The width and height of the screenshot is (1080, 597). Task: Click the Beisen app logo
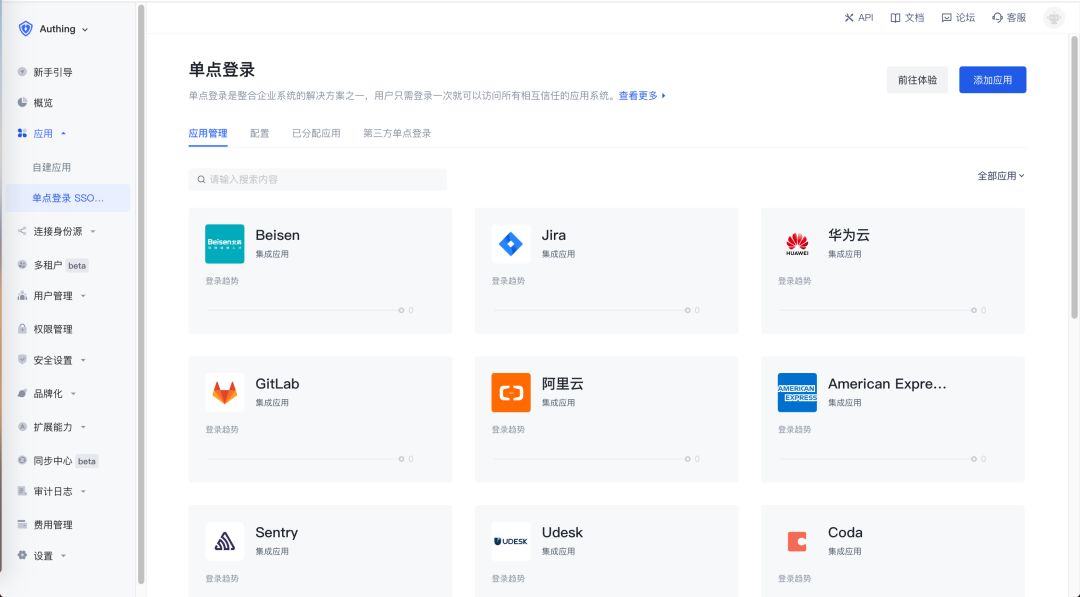224,244
